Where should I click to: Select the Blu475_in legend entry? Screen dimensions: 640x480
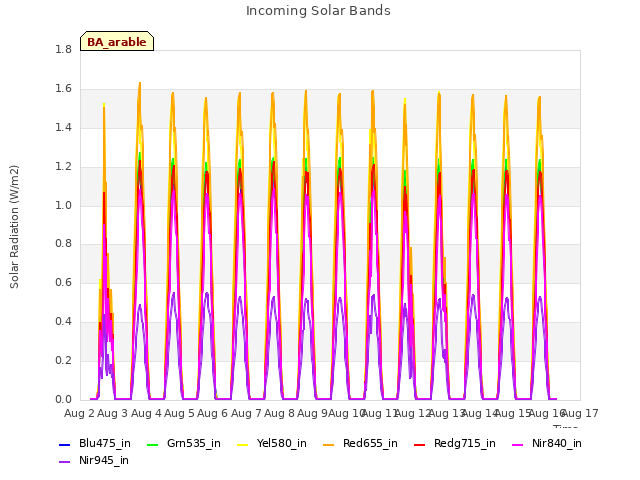tap(95, 443)
